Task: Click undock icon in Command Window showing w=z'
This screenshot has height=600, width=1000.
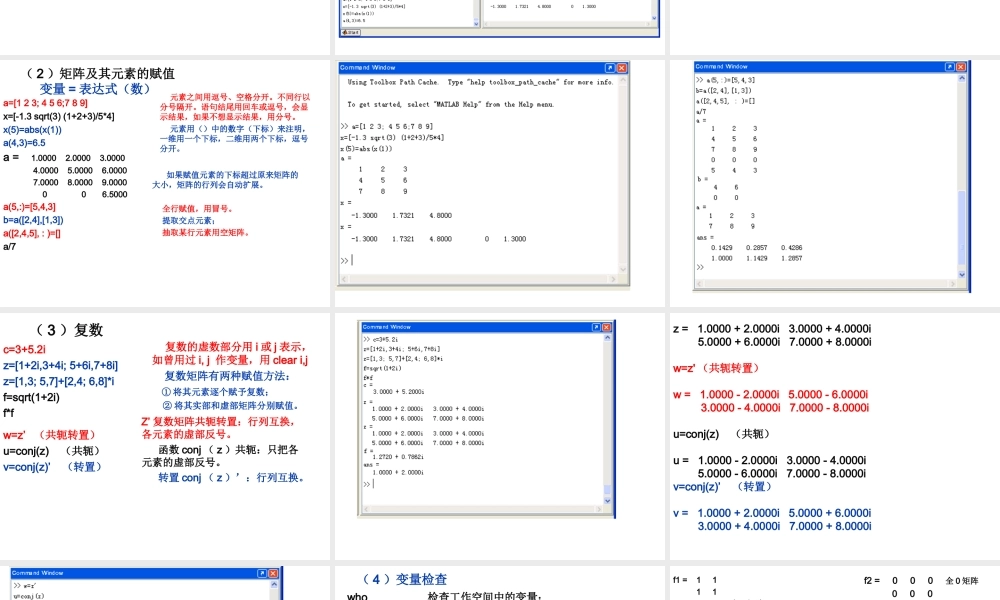Action: pyautogui.click(x=261, y=573)
